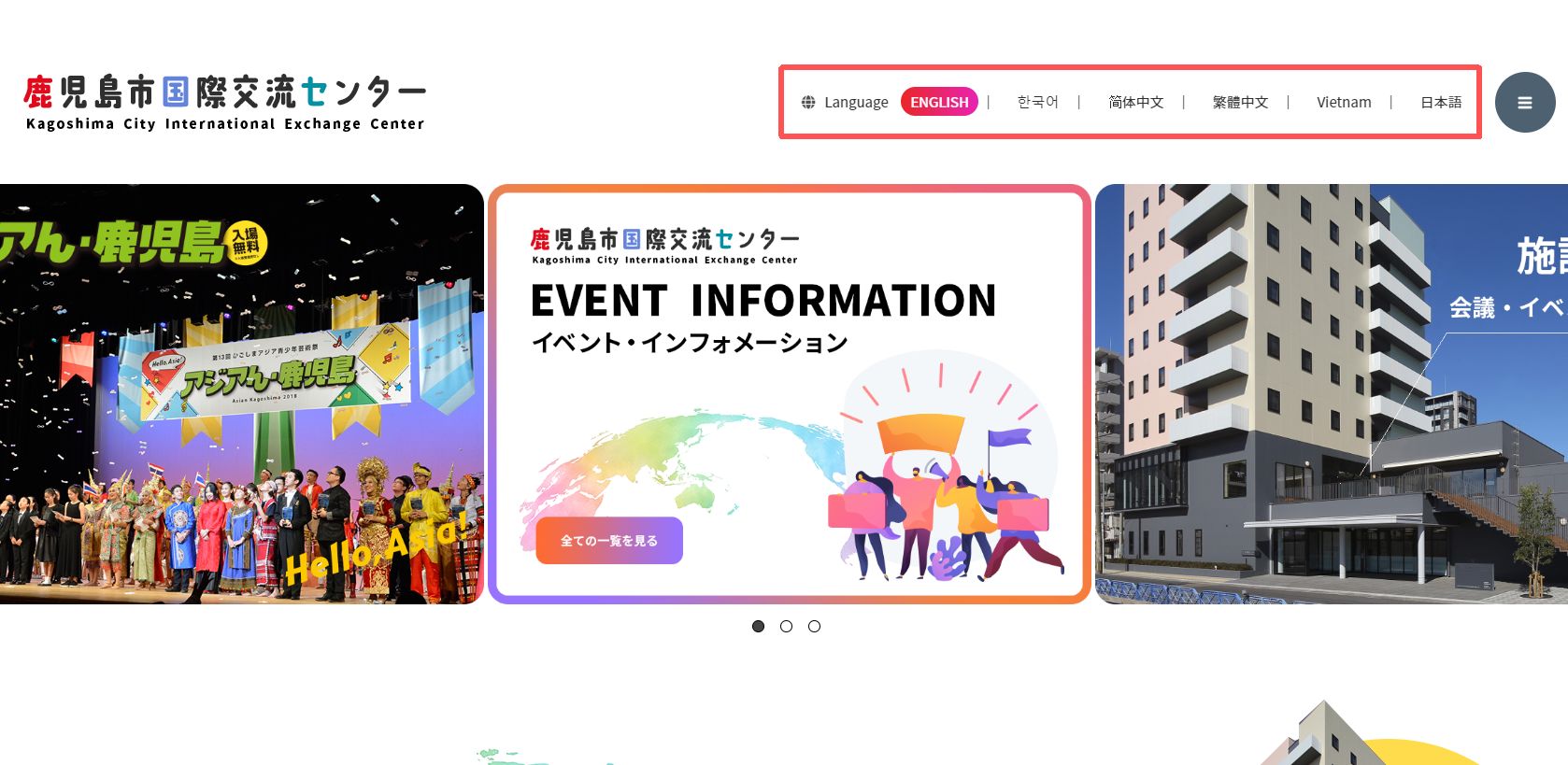Click the logo inside the Event Information banner
The width and height of the screenshot is (1568, 765).
(x=665, y=247)
